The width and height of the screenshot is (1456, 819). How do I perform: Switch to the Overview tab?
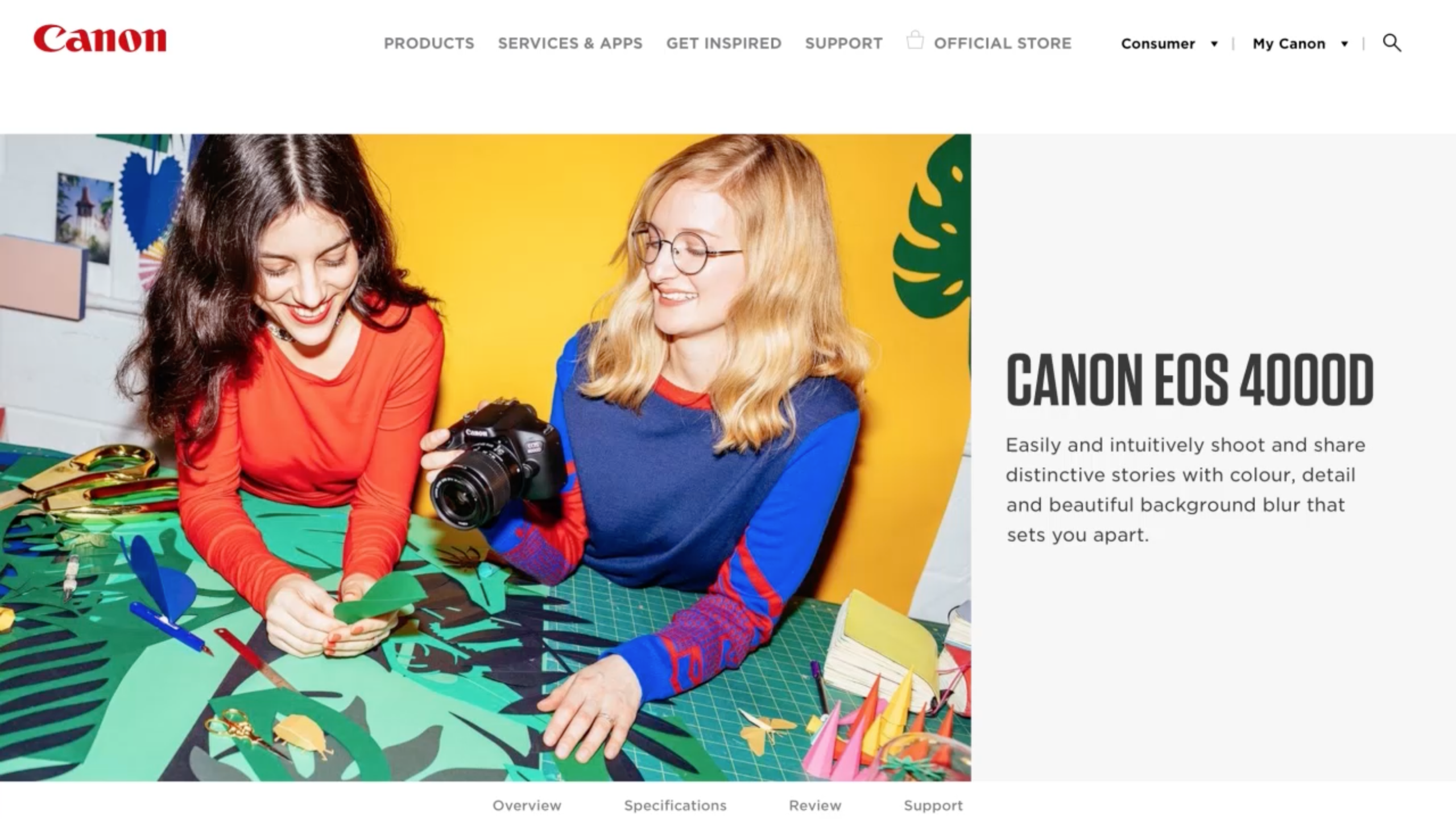pos(527,805)
